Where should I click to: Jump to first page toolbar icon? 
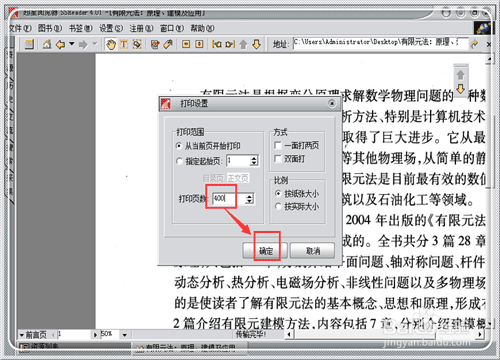(x=217, y=44)
